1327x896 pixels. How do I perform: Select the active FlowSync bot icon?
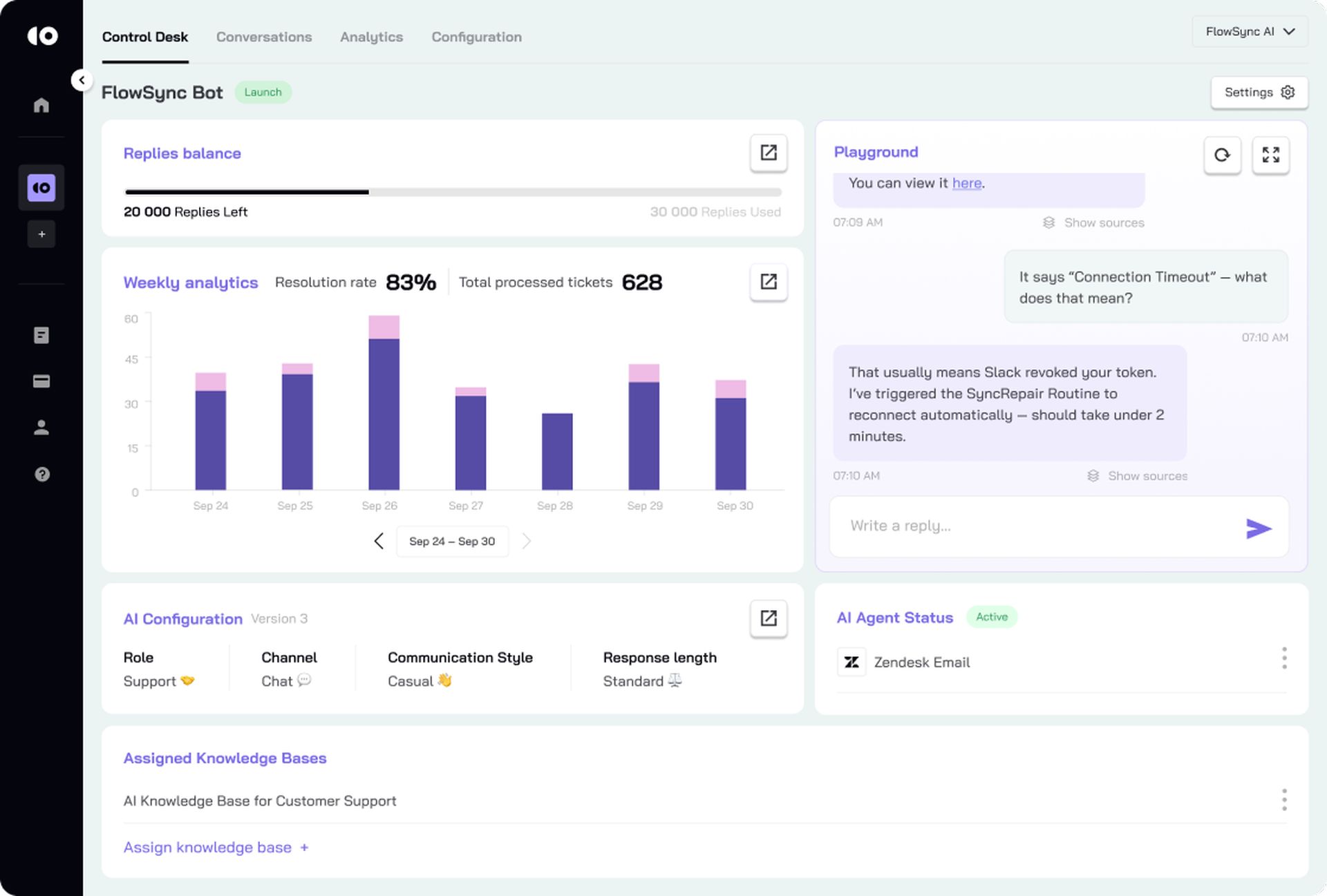41,187
